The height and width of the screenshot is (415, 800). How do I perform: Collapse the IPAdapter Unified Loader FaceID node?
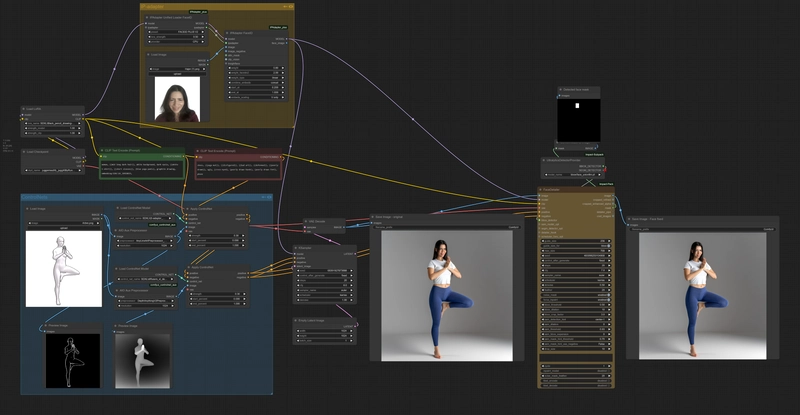[x=147, y=17]
